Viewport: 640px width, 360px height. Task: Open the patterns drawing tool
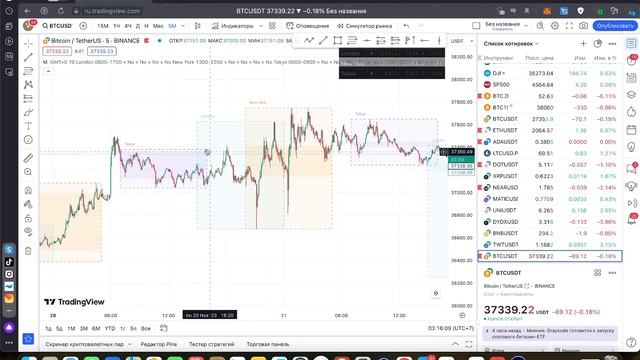click(x=28, y=84)
